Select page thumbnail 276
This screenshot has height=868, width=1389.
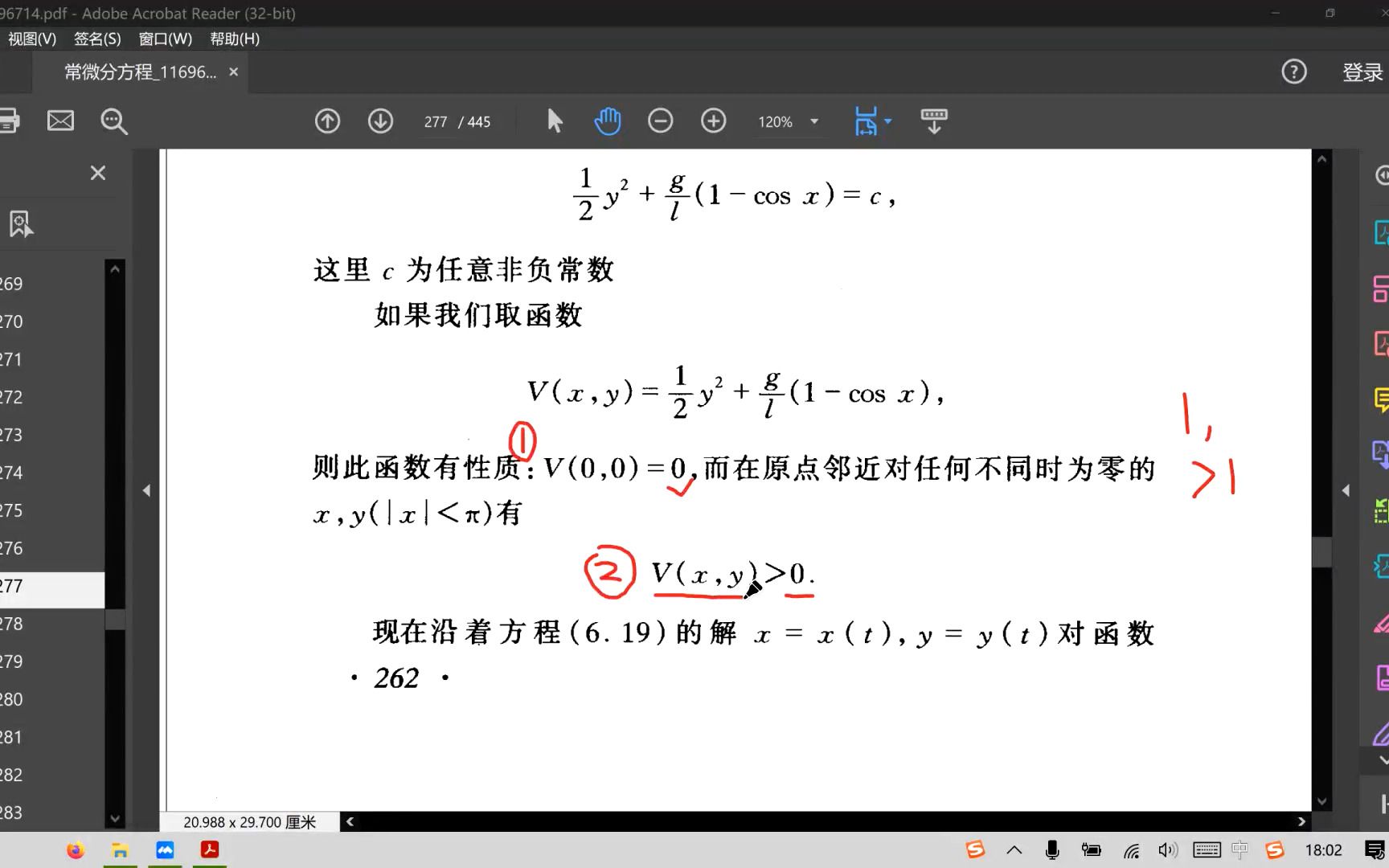pyautogui.click(x=11, y=548)
